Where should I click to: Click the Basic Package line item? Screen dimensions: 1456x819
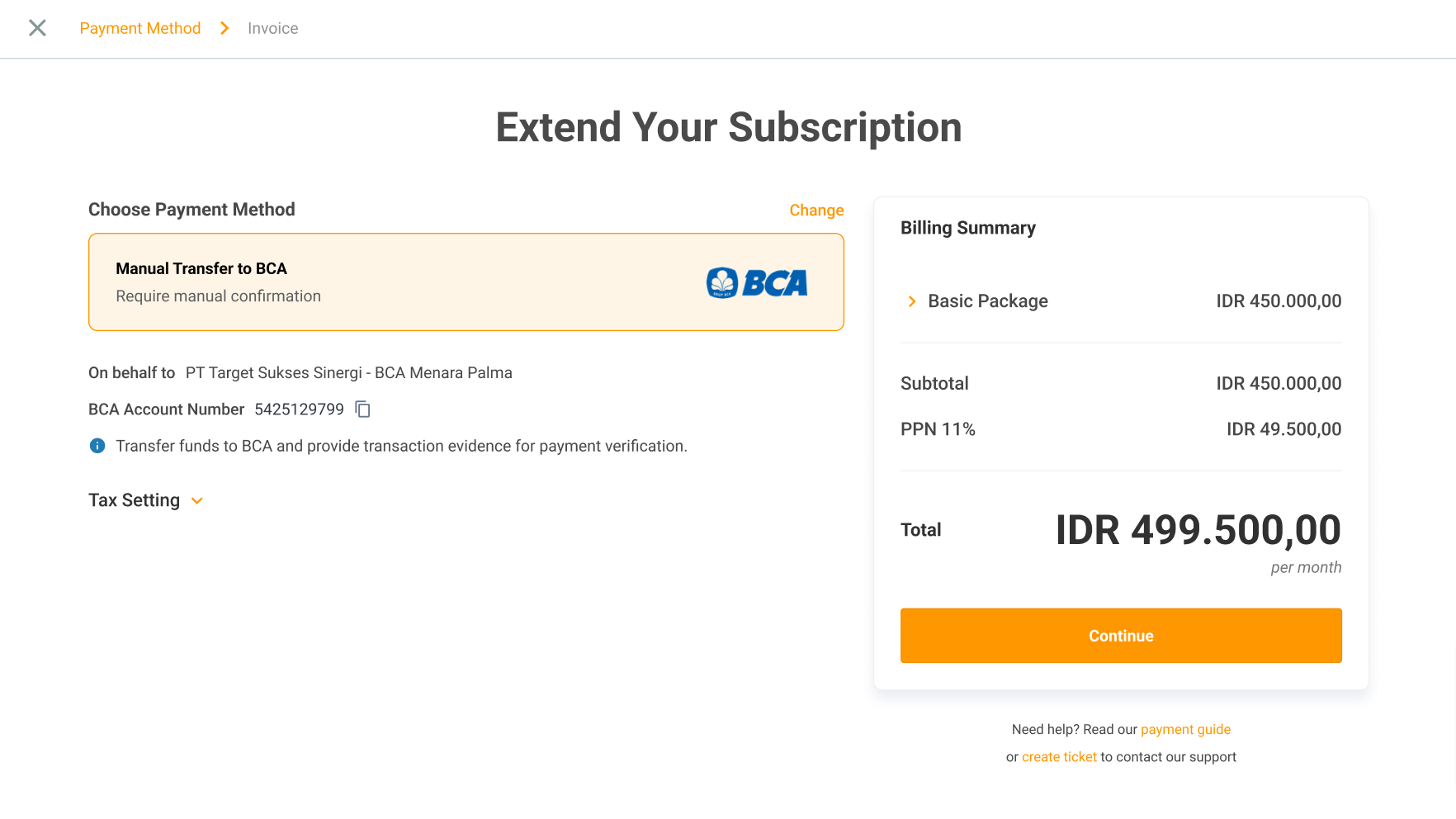(x=987, y=301)
